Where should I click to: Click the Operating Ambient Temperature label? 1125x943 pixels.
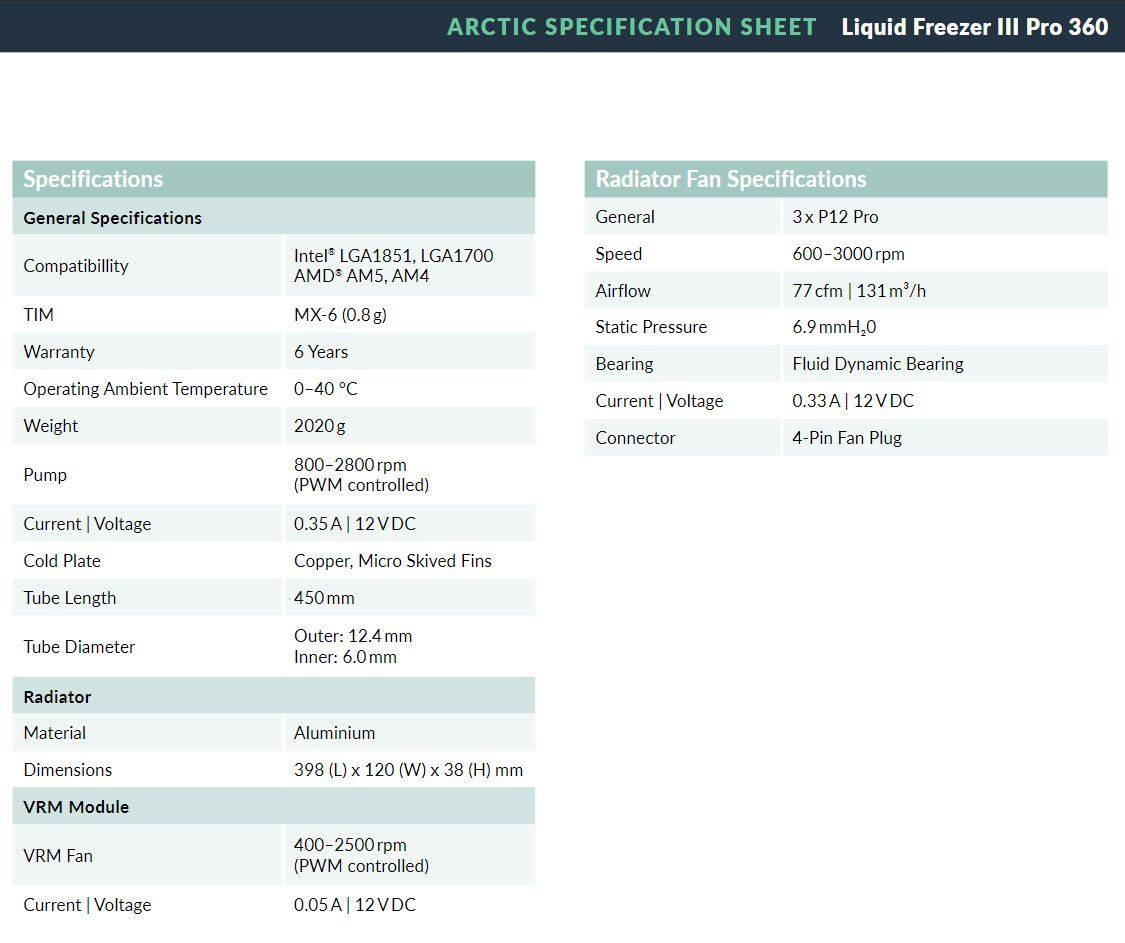[x=145, y=389]
